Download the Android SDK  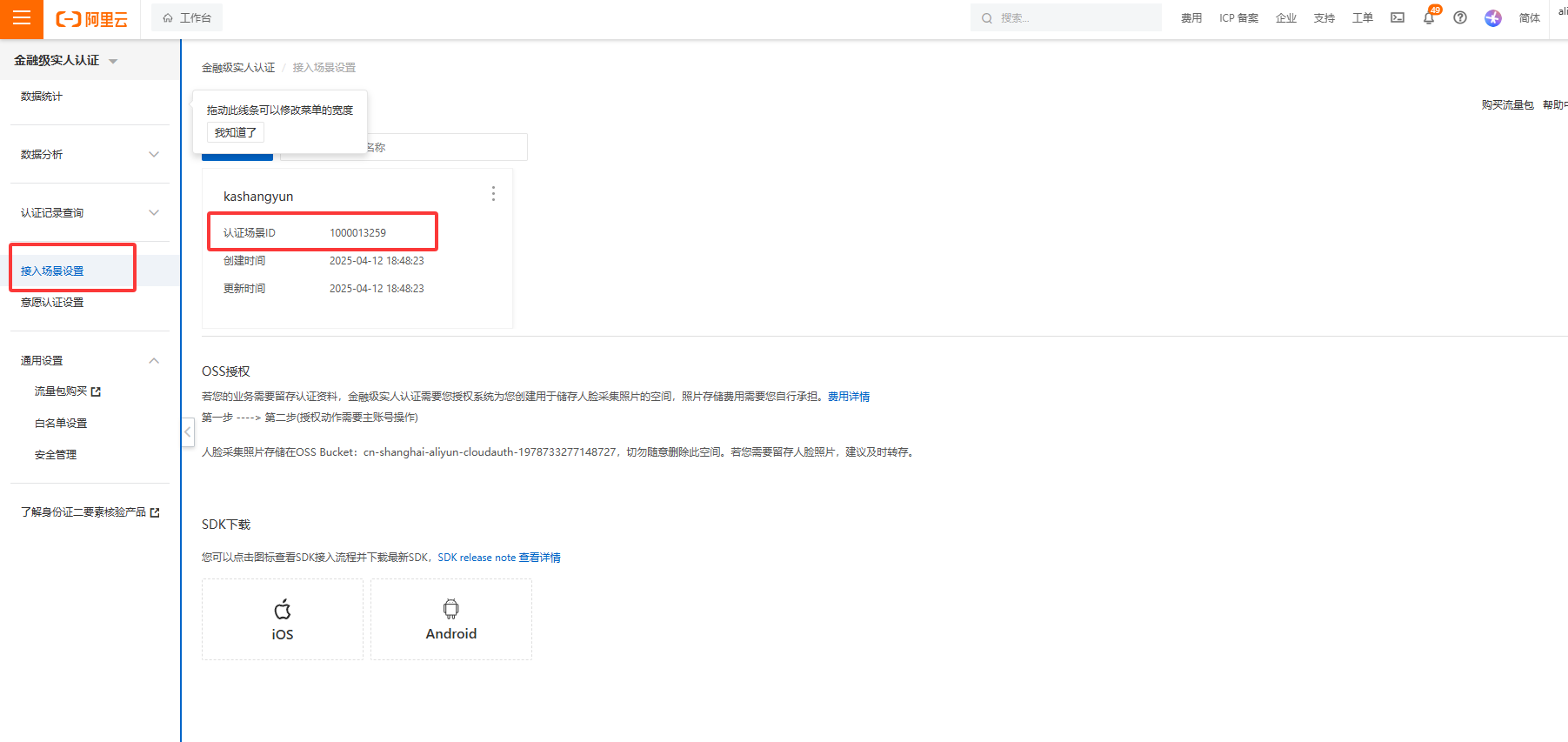[450, 619]
